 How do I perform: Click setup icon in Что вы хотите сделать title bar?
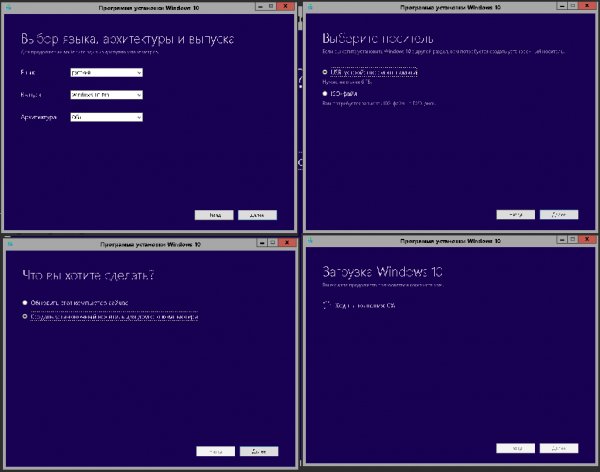point(10,244)
